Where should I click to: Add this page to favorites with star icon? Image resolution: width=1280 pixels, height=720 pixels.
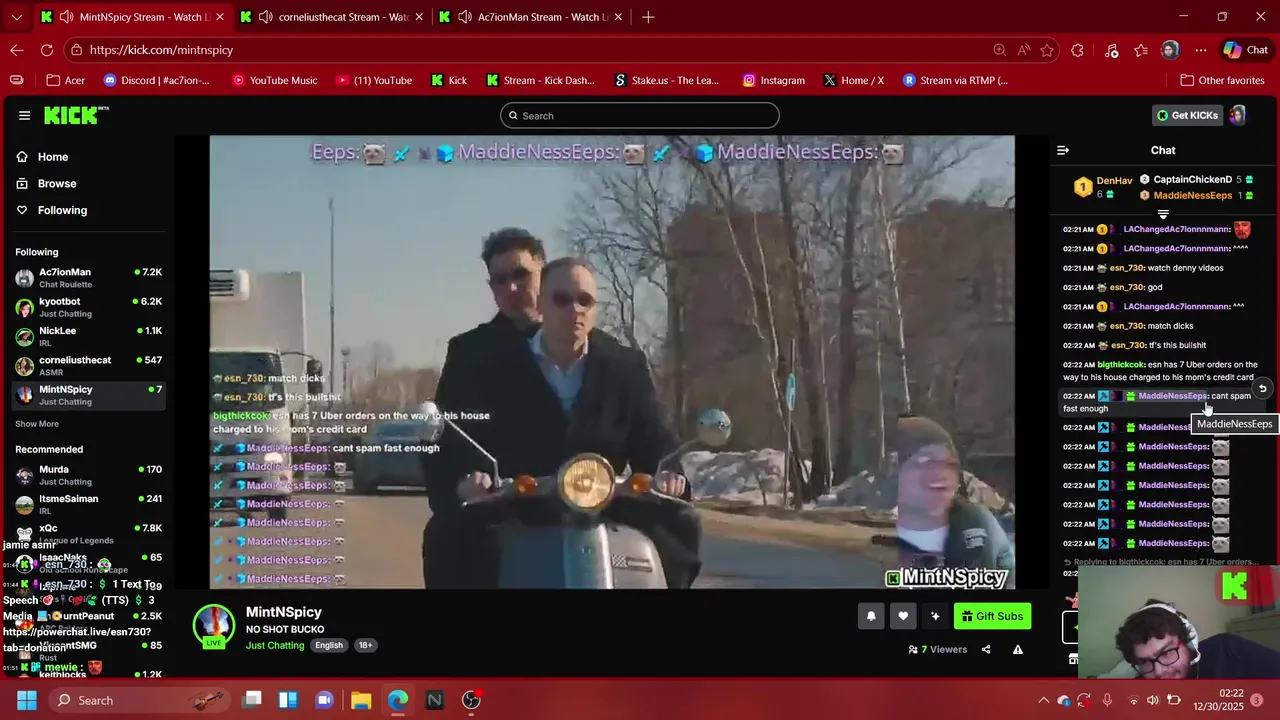coord(1047,50)
